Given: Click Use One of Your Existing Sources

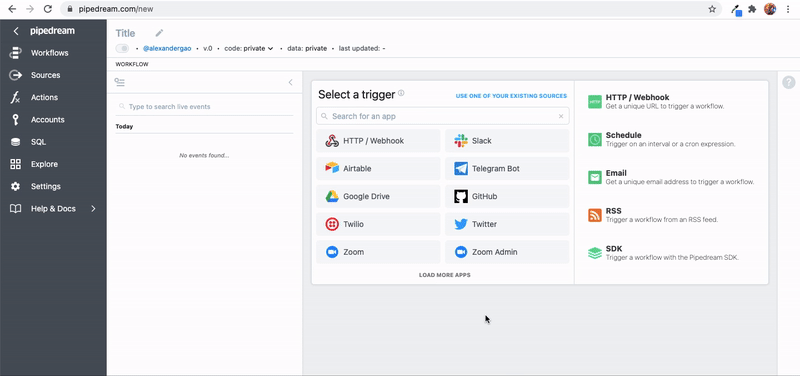Looking at the screenshot, I should (x=511, y=96).
